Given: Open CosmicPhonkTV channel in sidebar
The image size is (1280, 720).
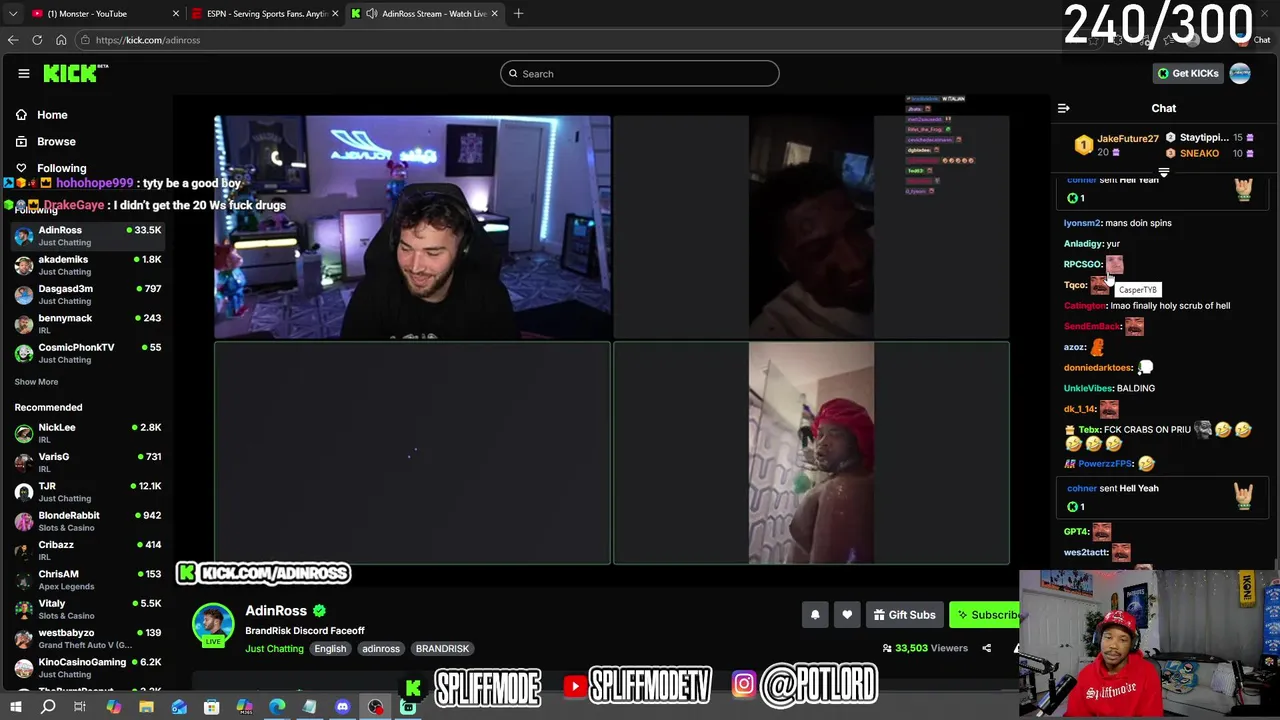Looking at the screenshot, I should click(88, 353).
